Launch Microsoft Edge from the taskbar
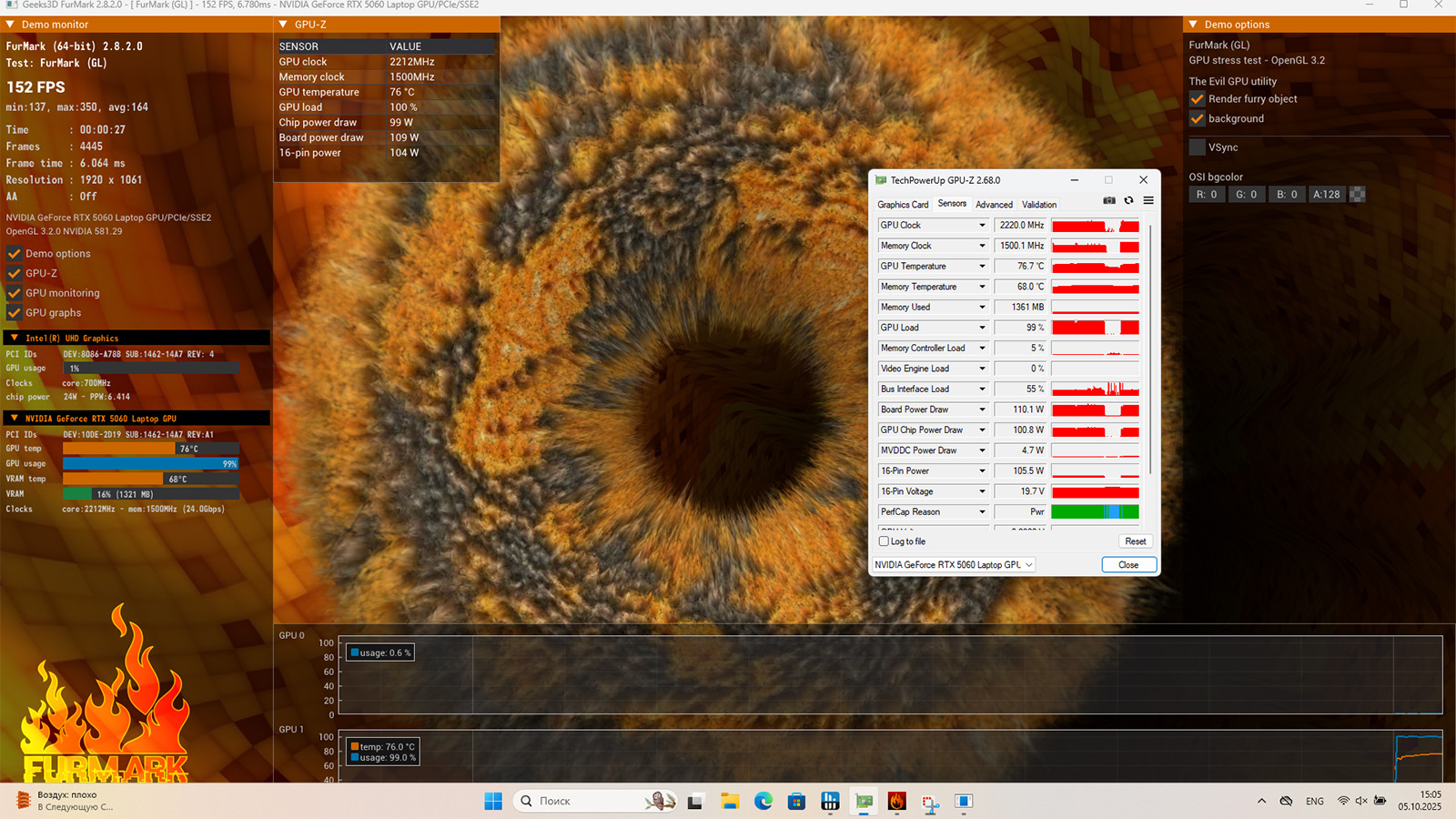The width and height of the screenshot is (1456, 819). point(763,801)
